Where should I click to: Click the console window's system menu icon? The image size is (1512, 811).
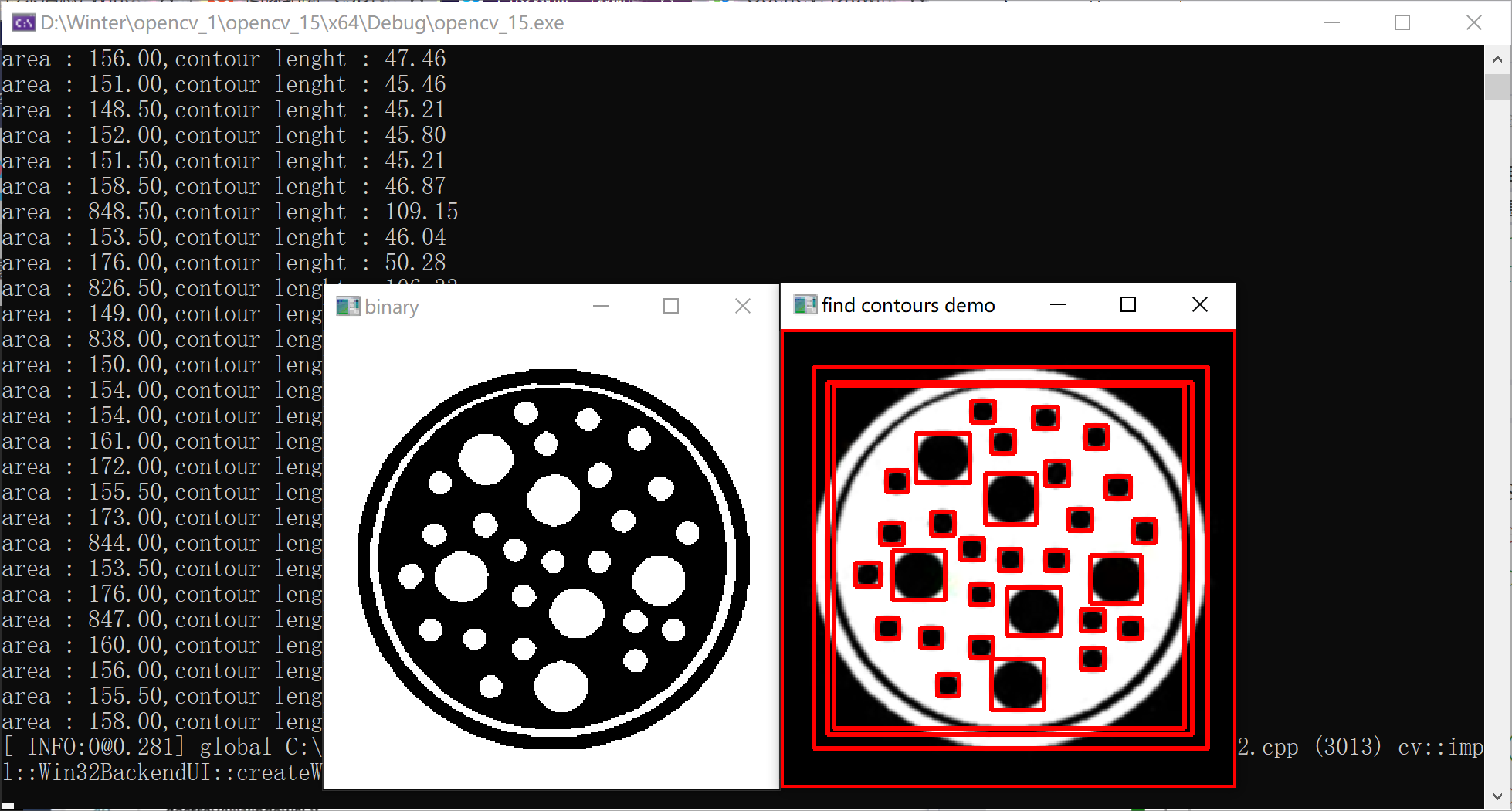click(x=23, y=22)
